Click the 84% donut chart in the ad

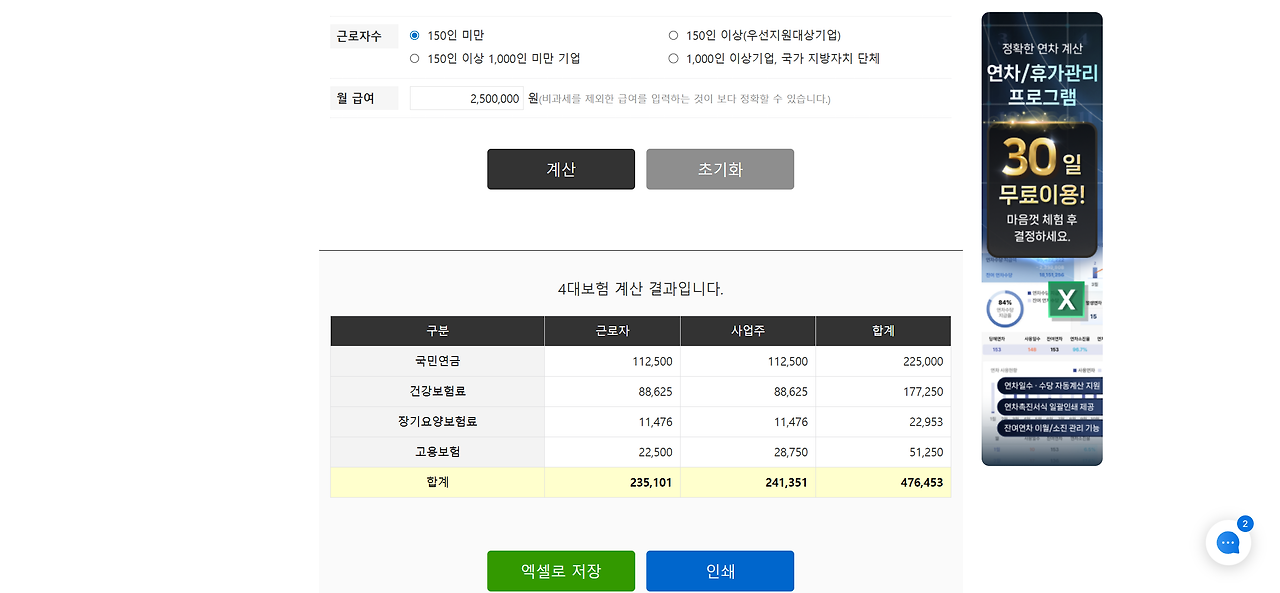click(x=1004, y=308)
